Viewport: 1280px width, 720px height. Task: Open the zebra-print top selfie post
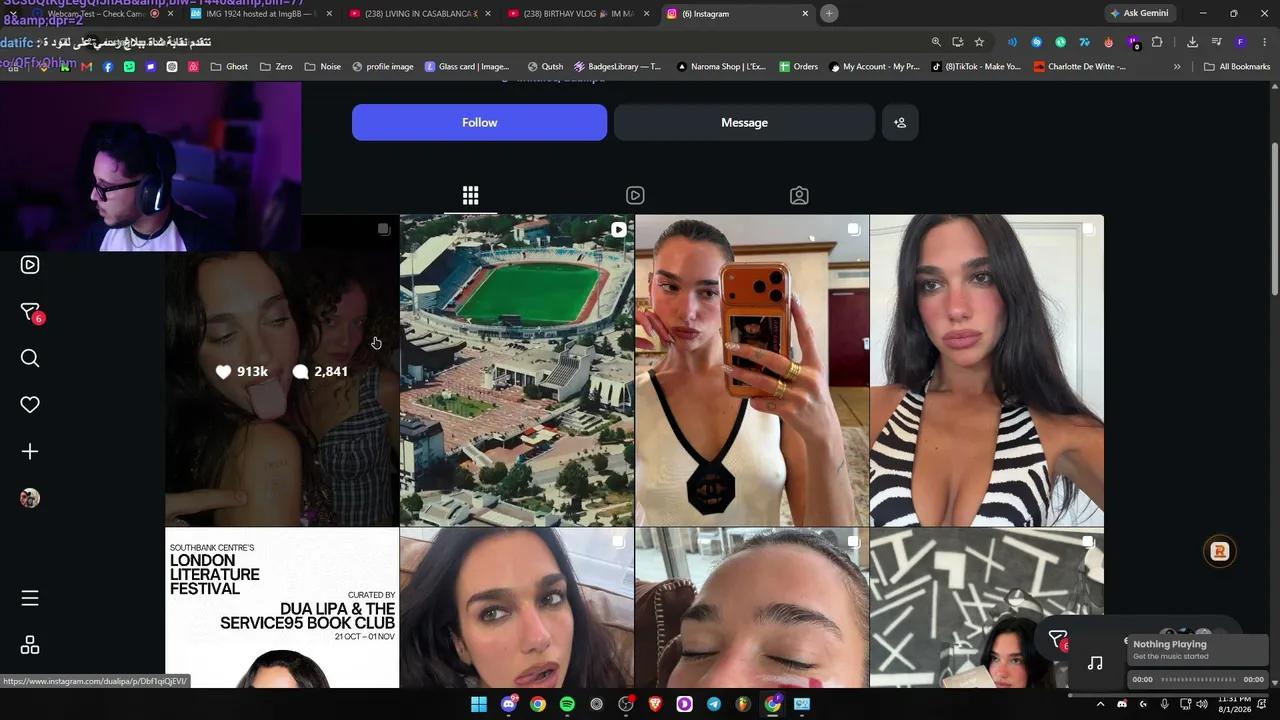tap(987, 370)
